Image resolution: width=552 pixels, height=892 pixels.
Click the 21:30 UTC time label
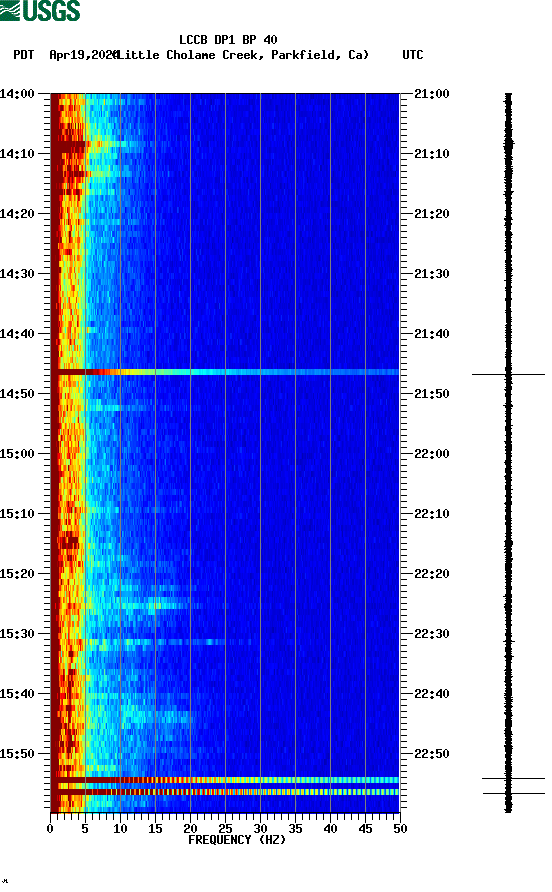[x=432, y=274]
